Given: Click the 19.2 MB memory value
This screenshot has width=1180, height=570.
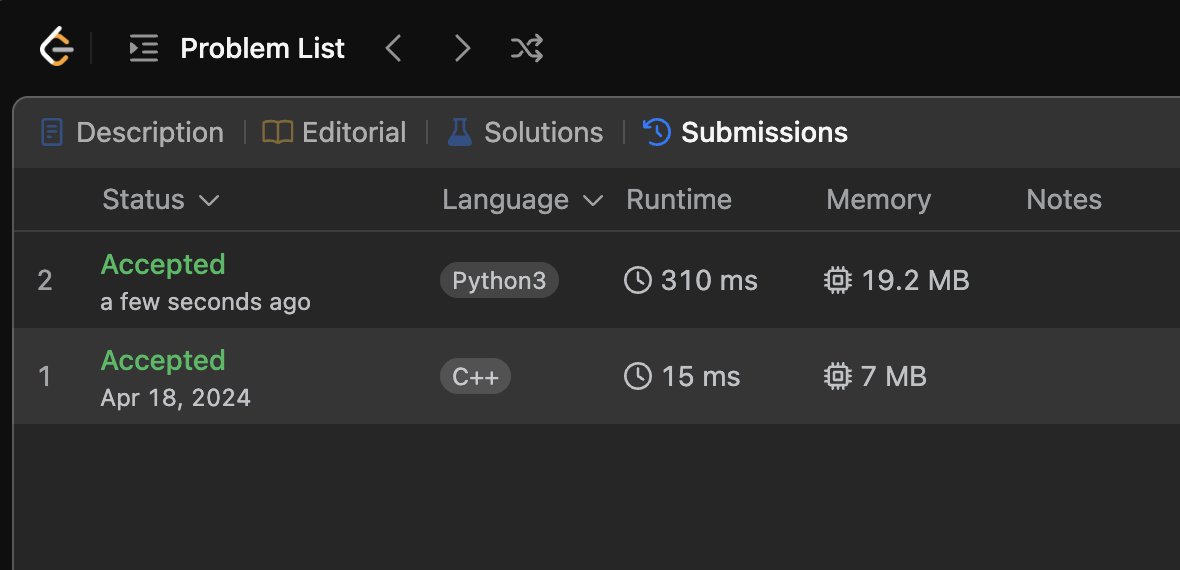Looking at the screenshot, I should pyautogui.click(x=915, y=281).
